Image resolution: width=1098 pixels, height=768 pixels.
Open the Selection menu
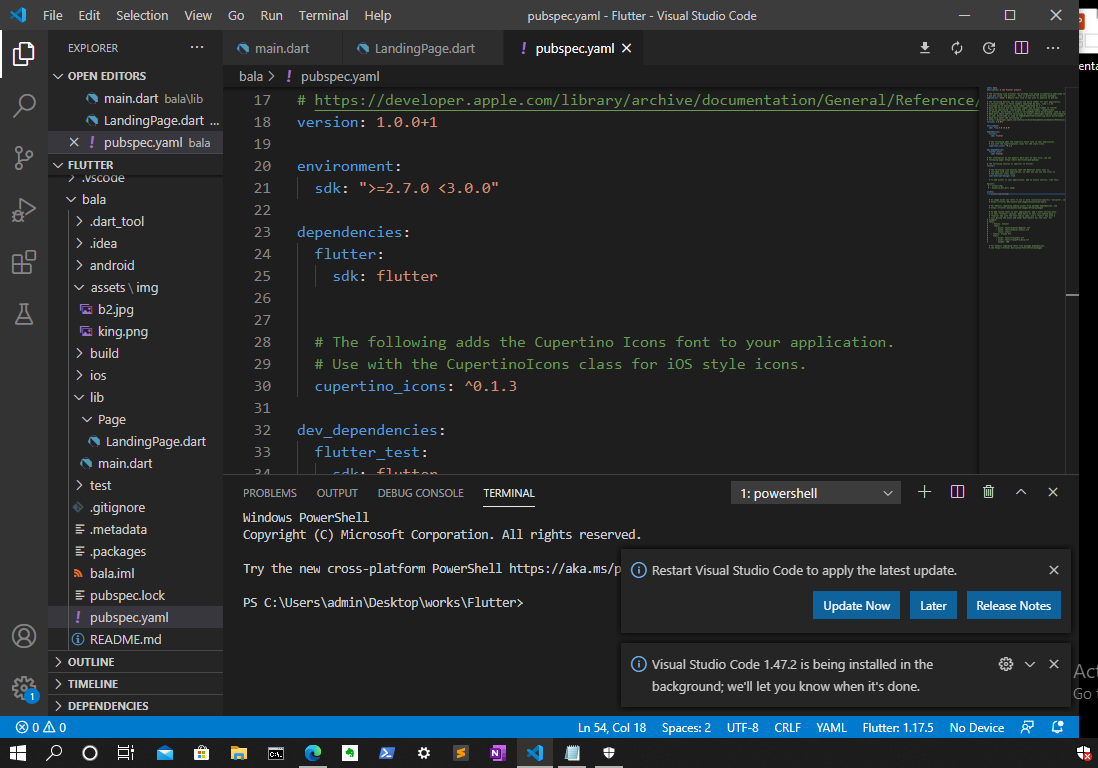pos(141,15)
